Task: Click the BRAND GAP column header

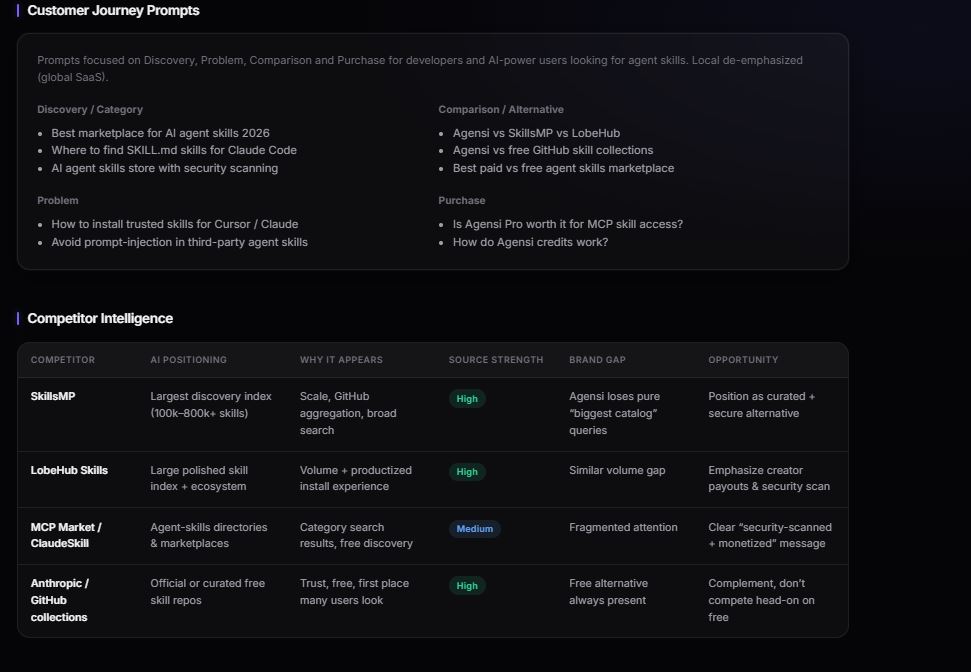Action: click(x=597, y=360)
